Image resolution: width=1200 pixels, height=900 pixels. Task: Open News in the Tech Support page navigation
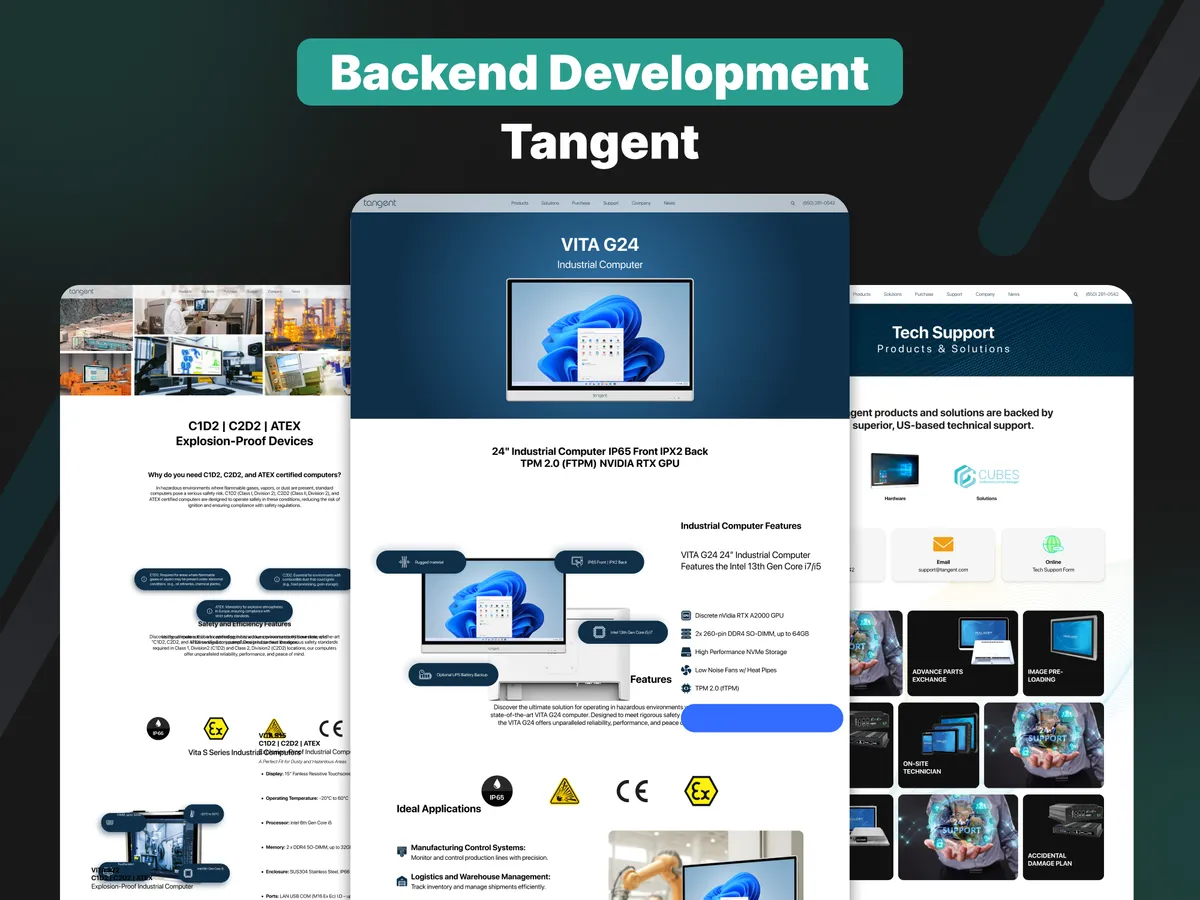click(1014, 294)
